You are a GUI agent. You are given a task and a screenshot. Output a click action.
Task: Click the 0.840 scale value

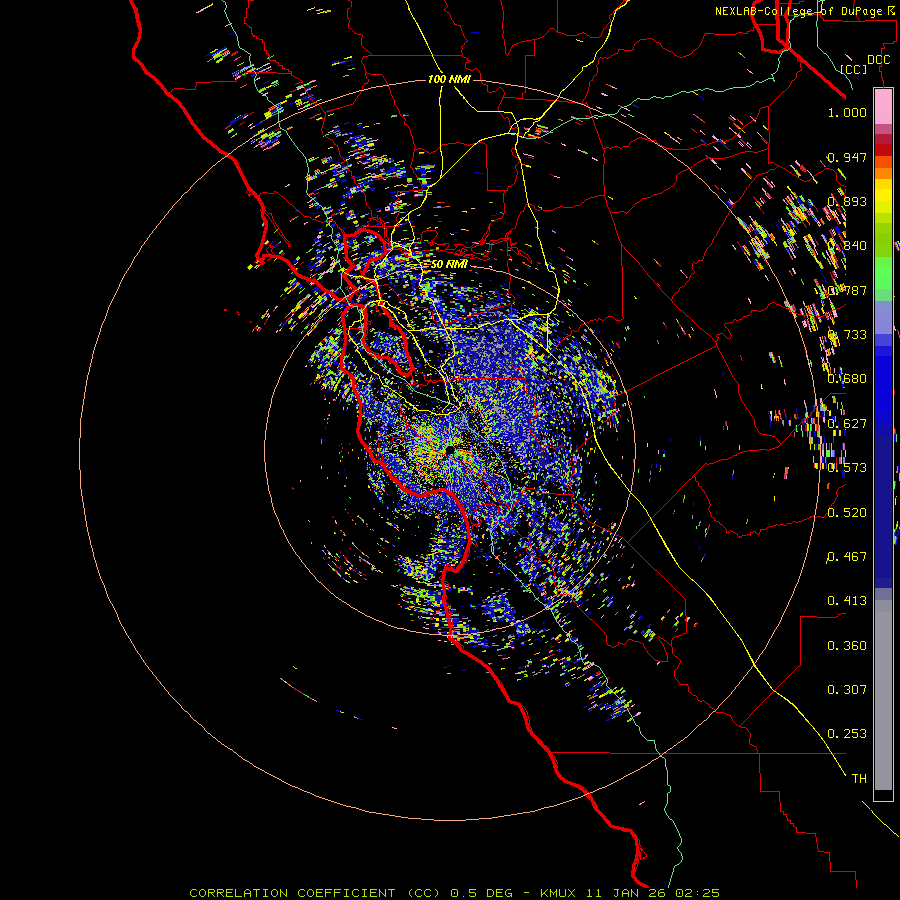(x=847, y=245)
